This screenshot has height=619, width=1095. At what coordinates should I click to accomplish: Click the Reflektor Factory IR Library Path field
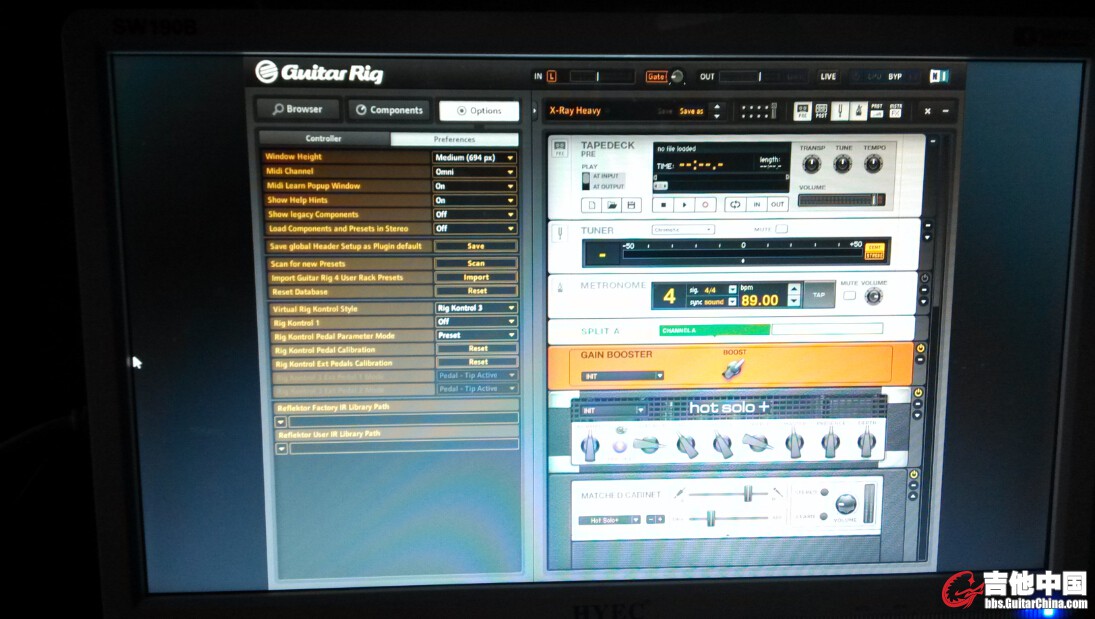pyautogui.click(x=404, y=421)
